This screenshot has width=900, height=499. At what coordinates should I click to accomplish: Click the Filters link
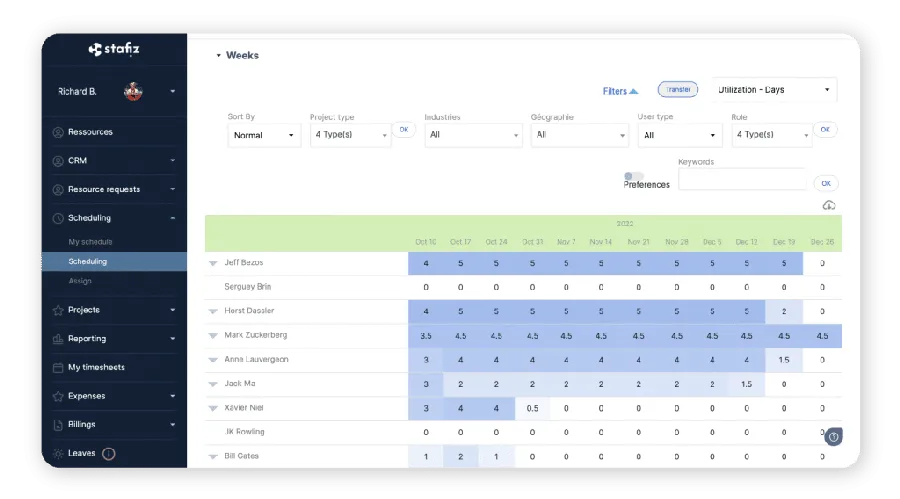(x=620, y=91)
